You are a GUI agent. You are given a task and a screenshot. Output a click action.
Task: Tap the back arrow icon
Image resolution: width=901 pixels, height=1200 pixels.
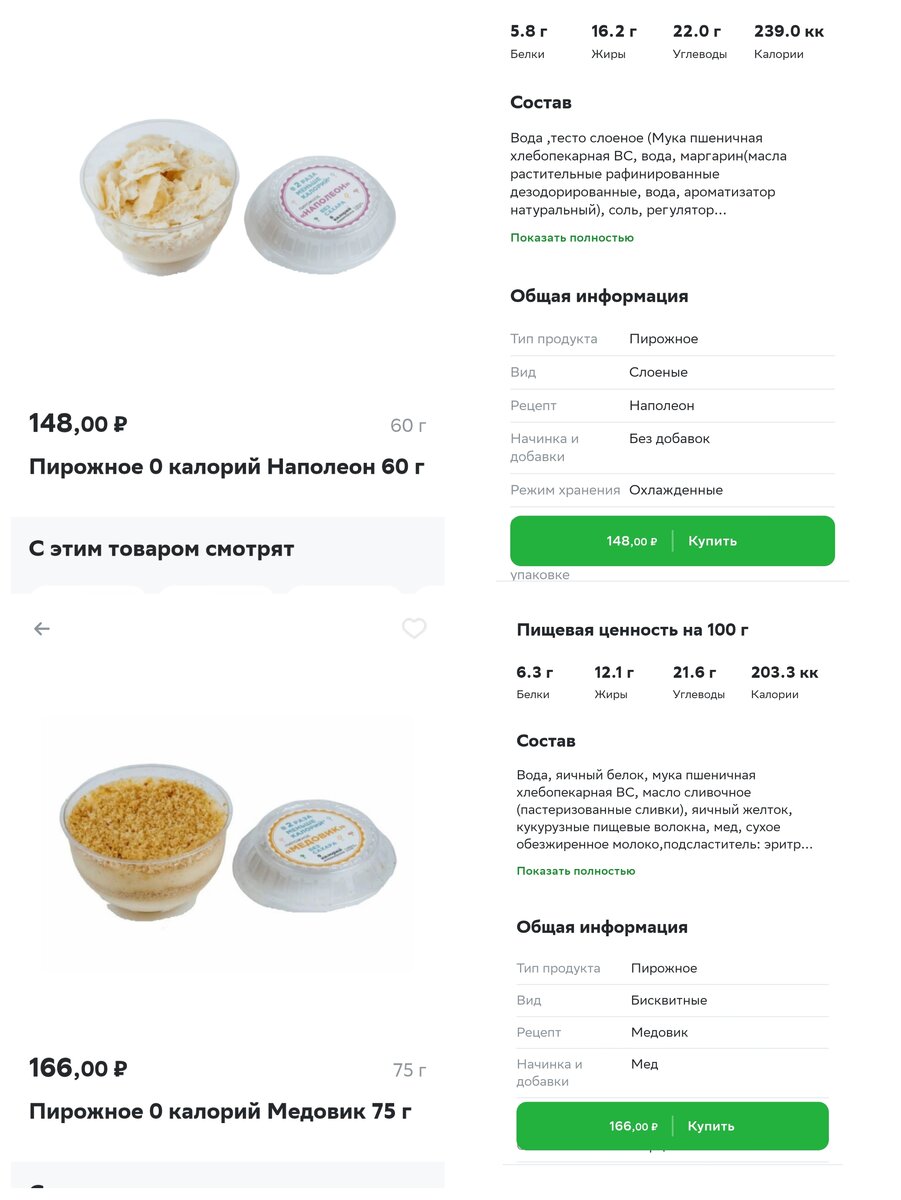(x=41, y=629)
